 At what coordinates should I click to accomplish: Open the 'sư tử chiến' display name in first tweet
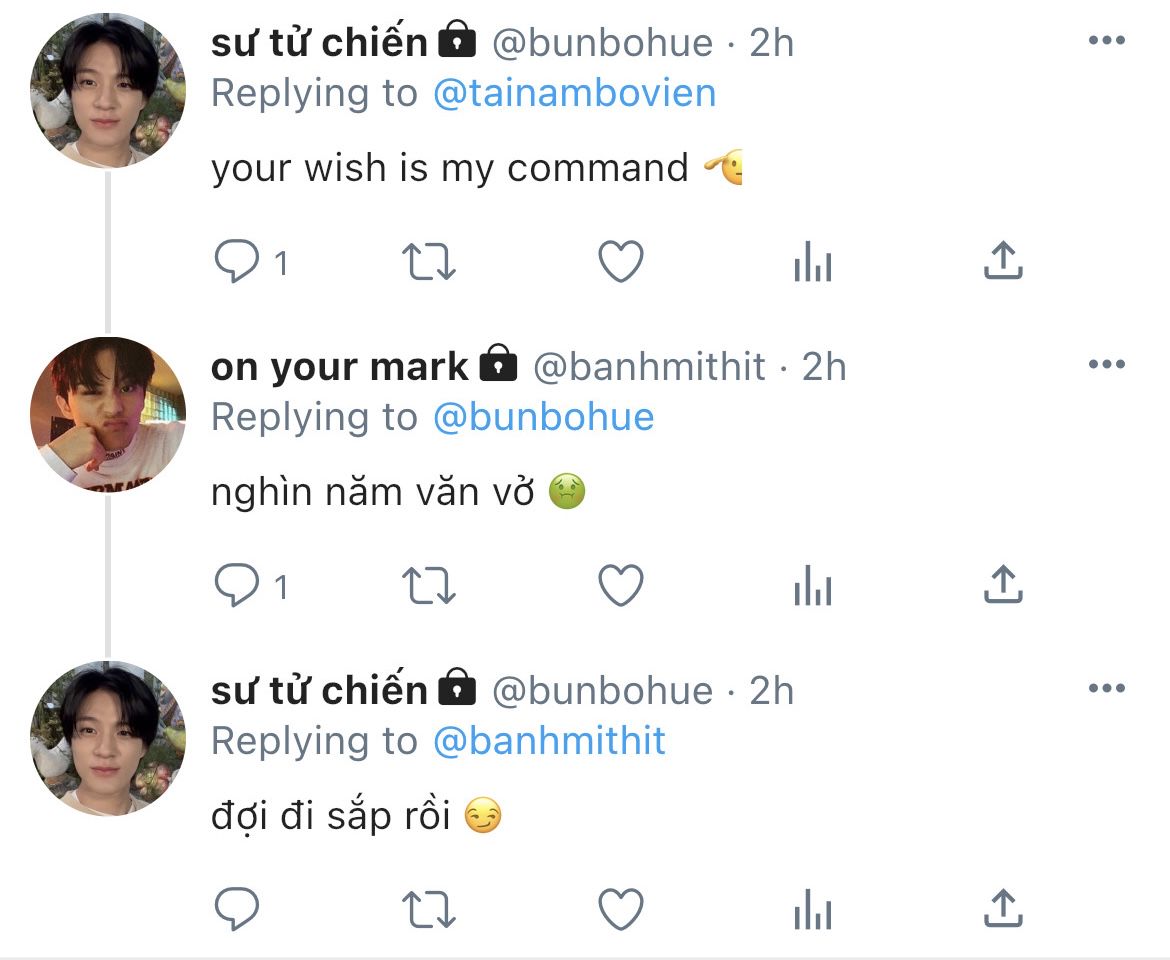coord(319,42)
